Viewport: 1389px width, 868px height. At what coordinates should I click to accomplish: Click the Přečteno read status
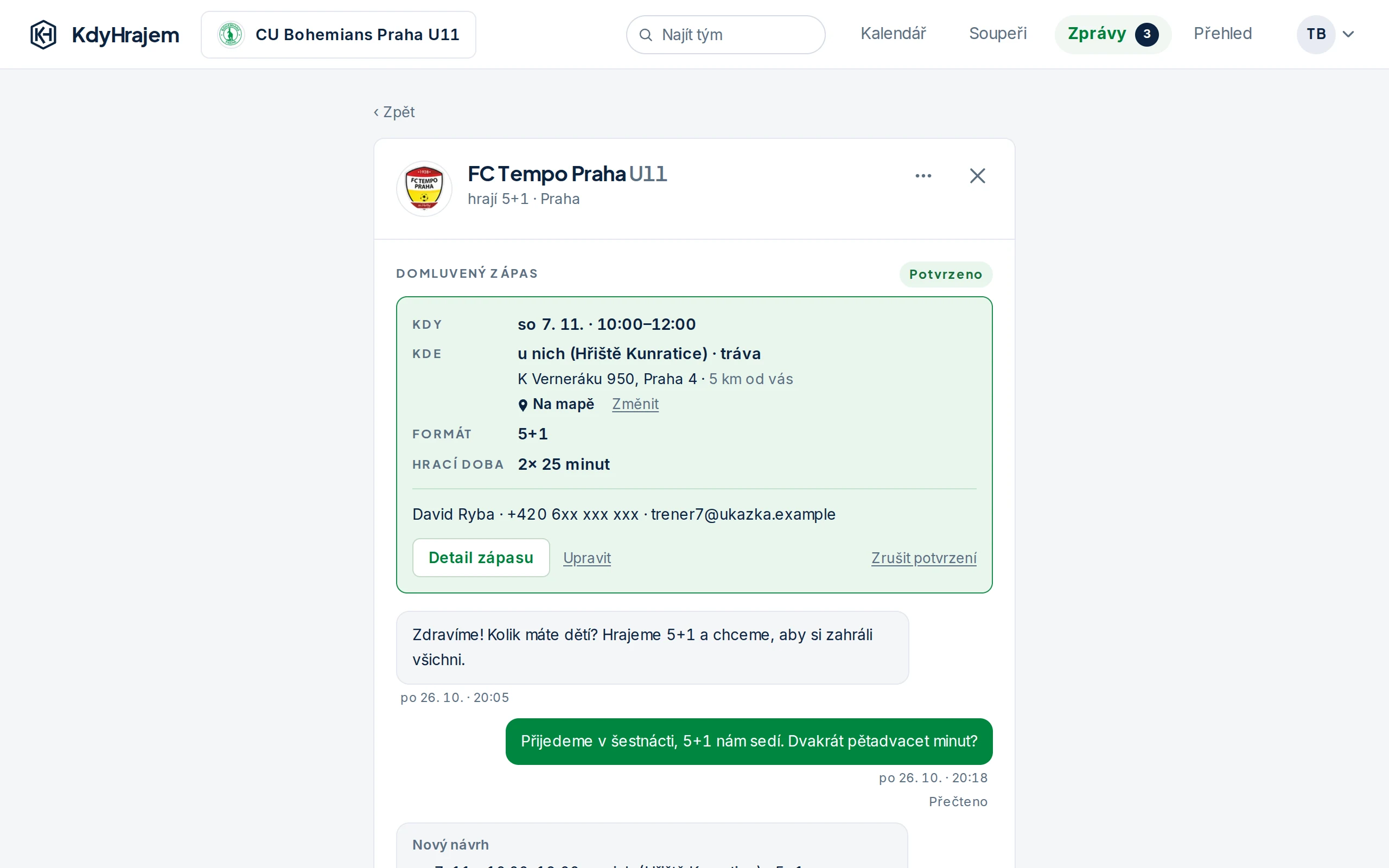point(958,802)
